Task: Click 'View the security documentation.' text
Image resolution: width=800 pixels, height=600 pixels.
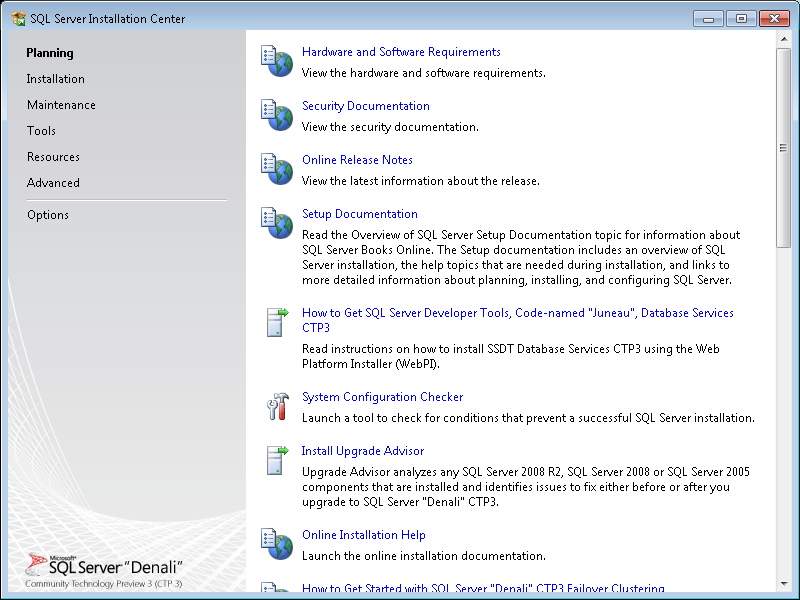Action: 390,127
